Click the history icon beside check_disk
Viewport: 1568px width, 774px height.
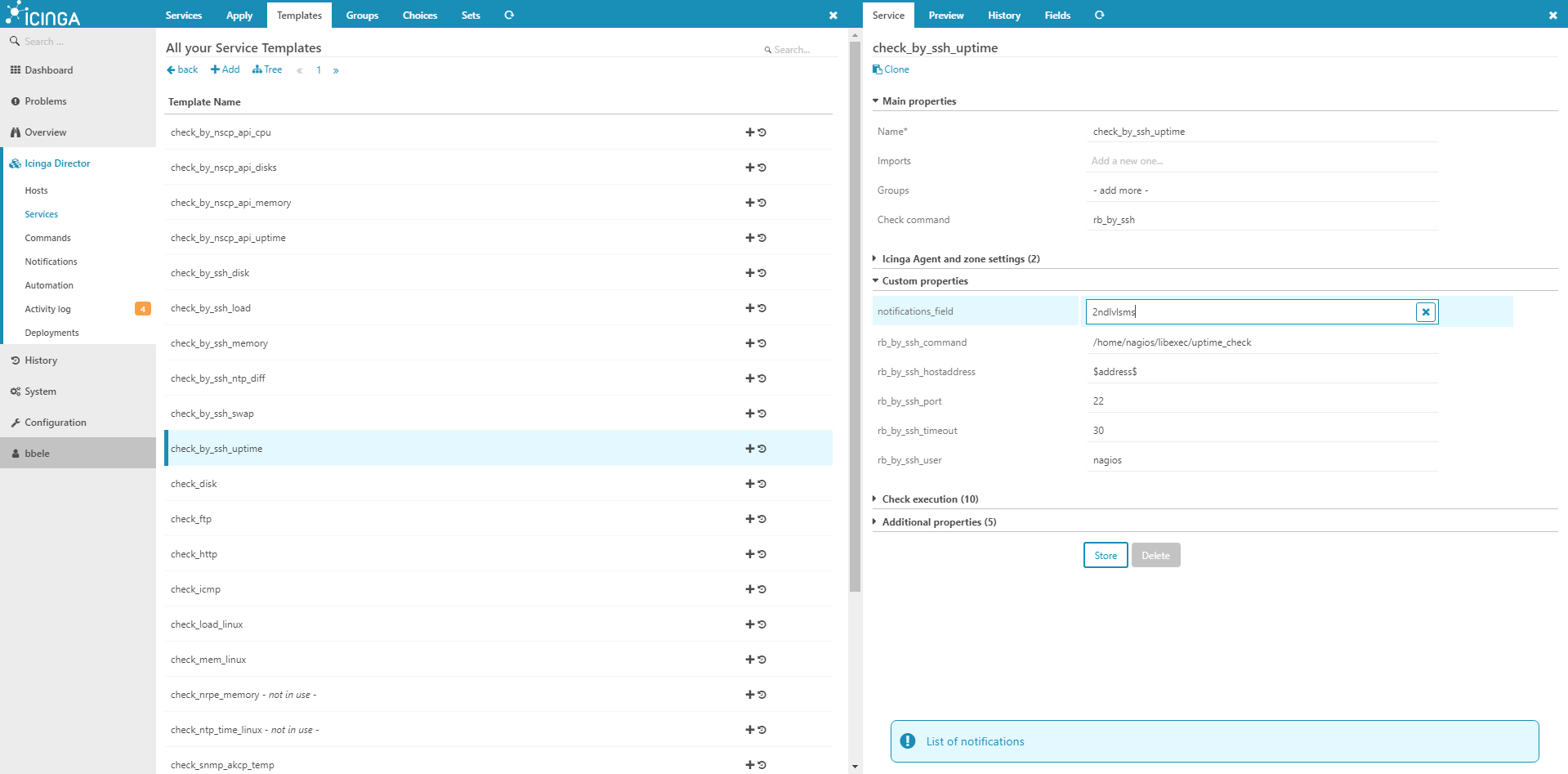coord(762,483)
